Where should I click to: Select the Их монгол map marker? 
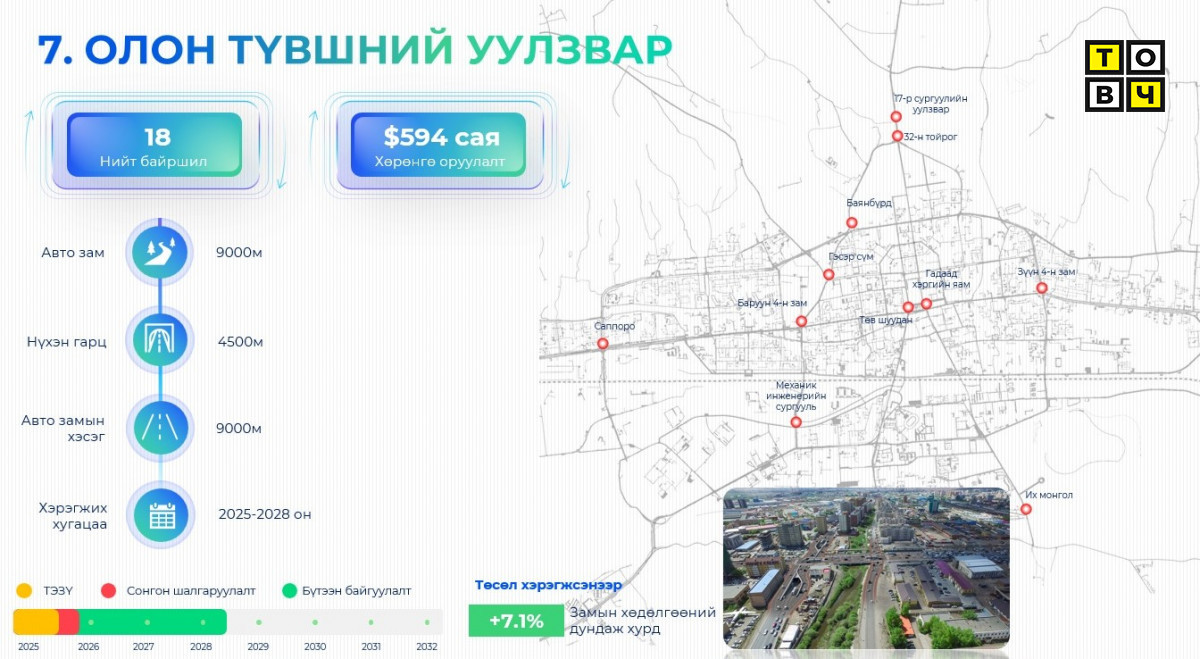[x=1026, y=509]
